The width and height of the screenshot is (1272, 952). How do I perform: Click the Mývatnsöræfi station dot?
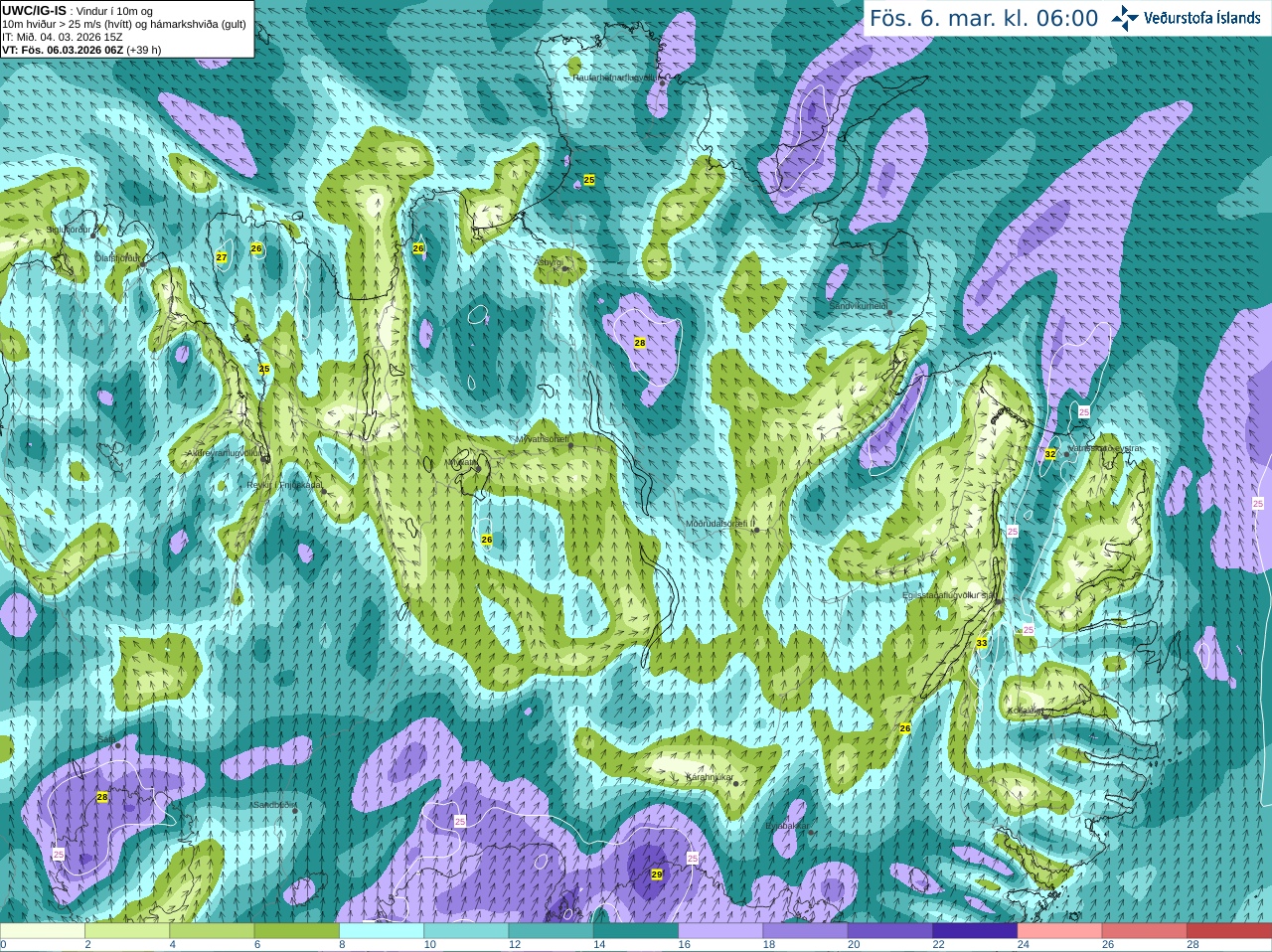[x=570, y=445]
